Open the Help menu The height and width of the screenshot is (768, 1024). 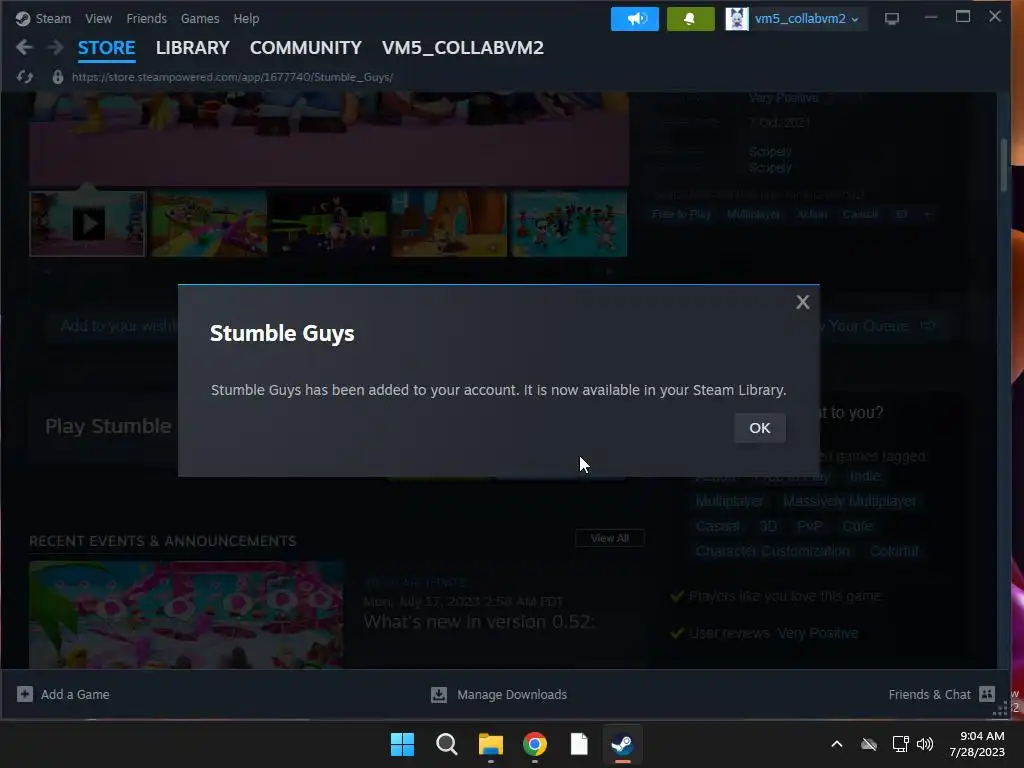(246, 18)
